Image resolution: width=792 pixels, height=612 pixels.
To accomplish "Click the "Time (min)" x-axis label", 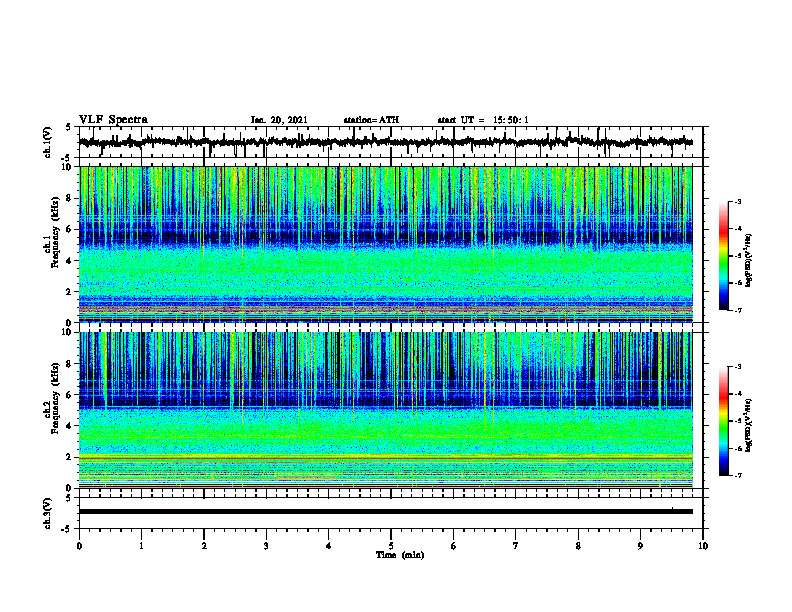I will click(x=400, y=555).
